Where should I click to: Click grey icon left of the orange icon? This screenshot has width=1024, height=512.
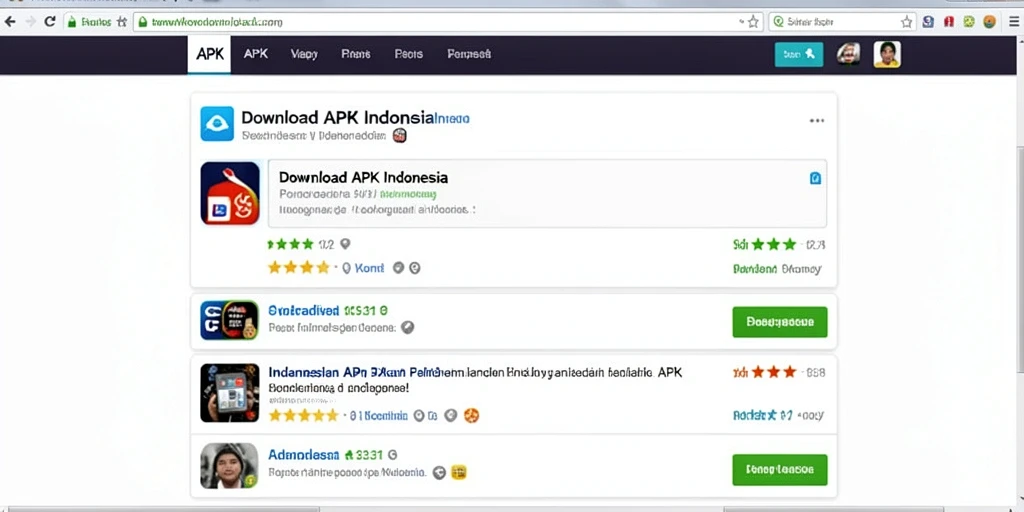(x=450, y=415)
